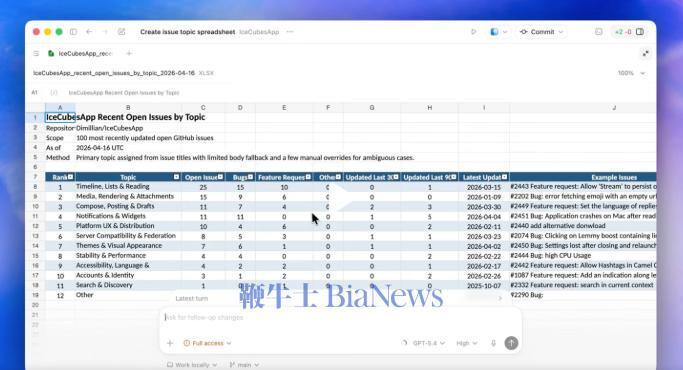
Task: Expand the Commit dropdown arrow
Action: pyautogui.click(x=561, y=32)
